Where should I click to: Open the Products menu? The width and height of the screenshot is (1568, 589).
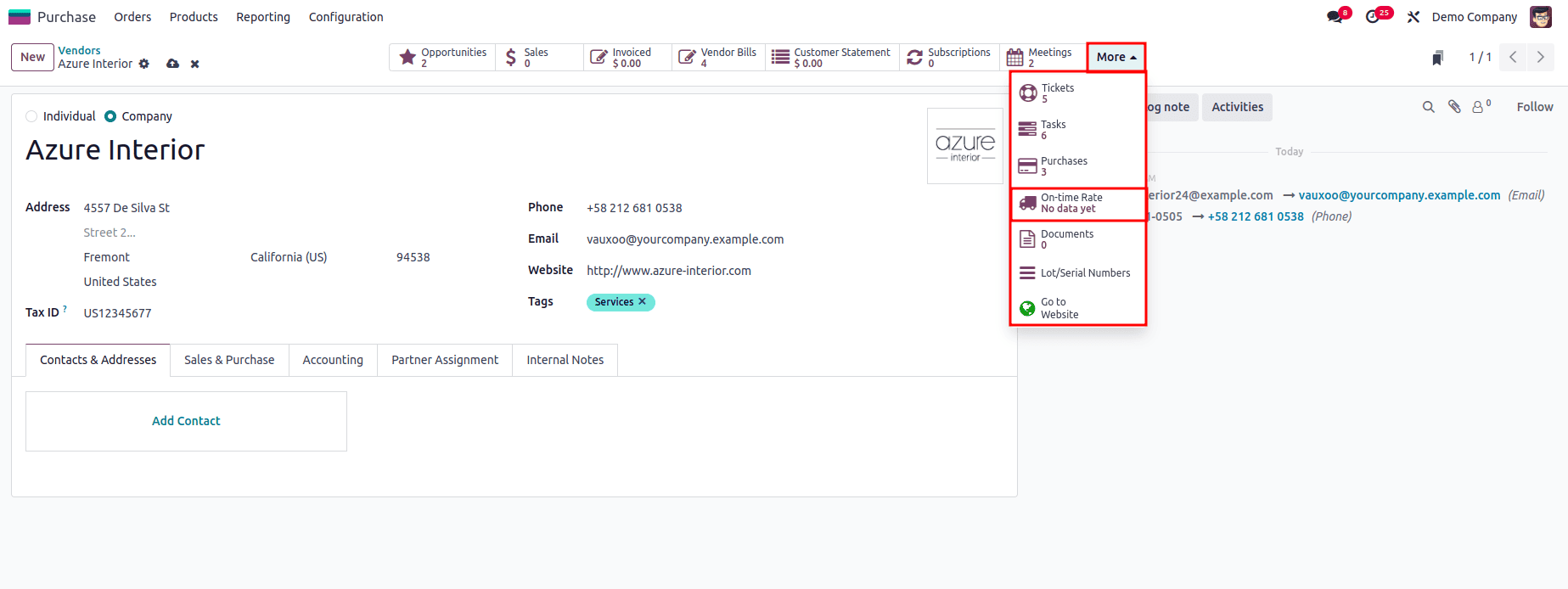pyautogui.click(x=194, y=17)
